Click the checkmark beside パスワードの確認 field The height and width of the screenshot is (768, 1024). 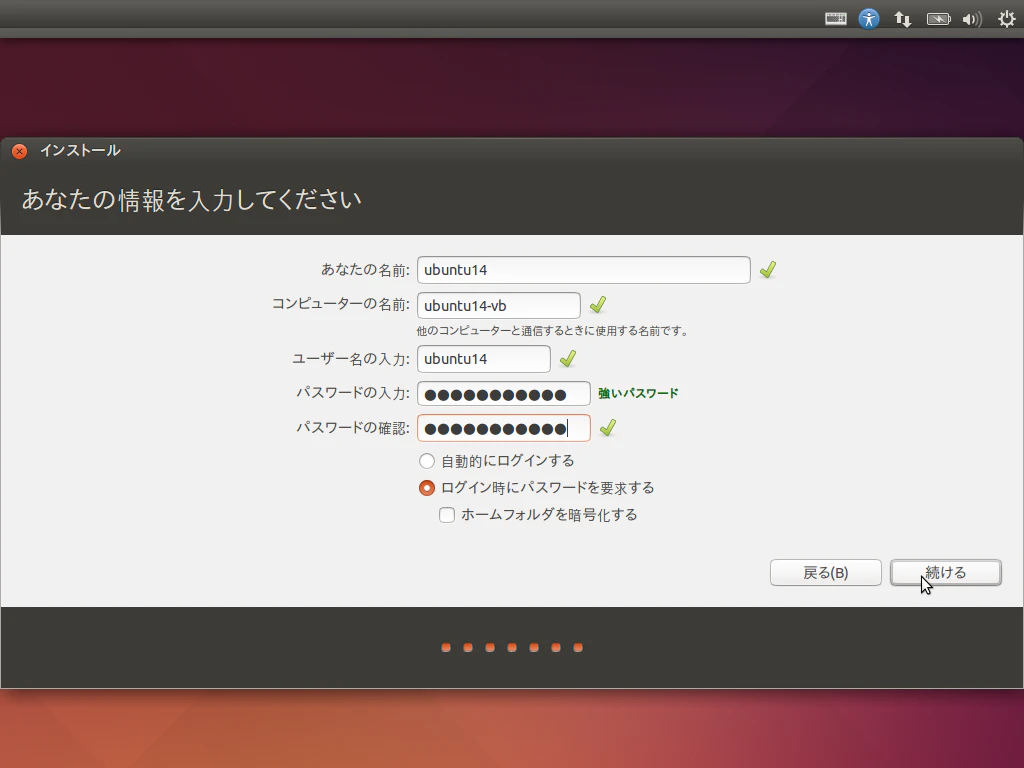607,428
